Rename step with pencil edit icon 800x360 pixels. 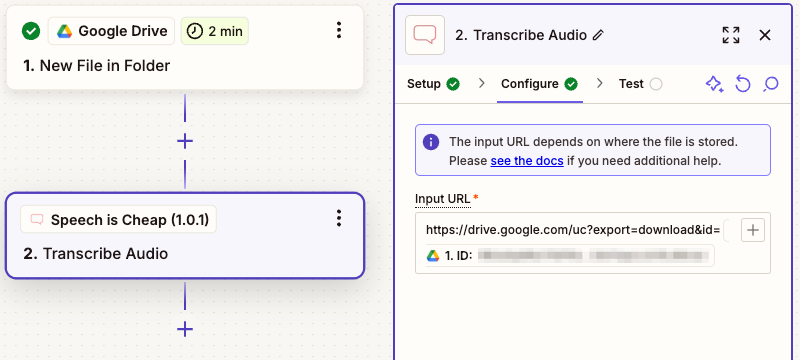click(x=598, y=35)
